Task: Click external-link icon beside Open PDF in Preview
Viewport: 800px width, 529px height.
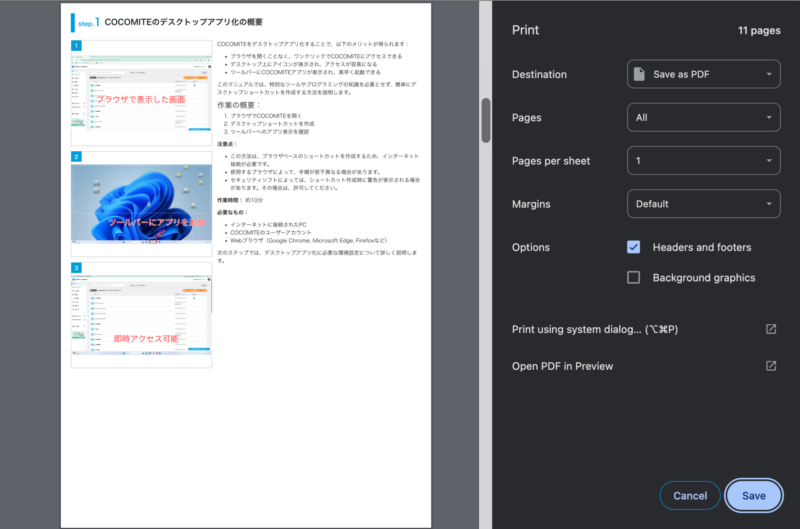Action: (771, 366)
